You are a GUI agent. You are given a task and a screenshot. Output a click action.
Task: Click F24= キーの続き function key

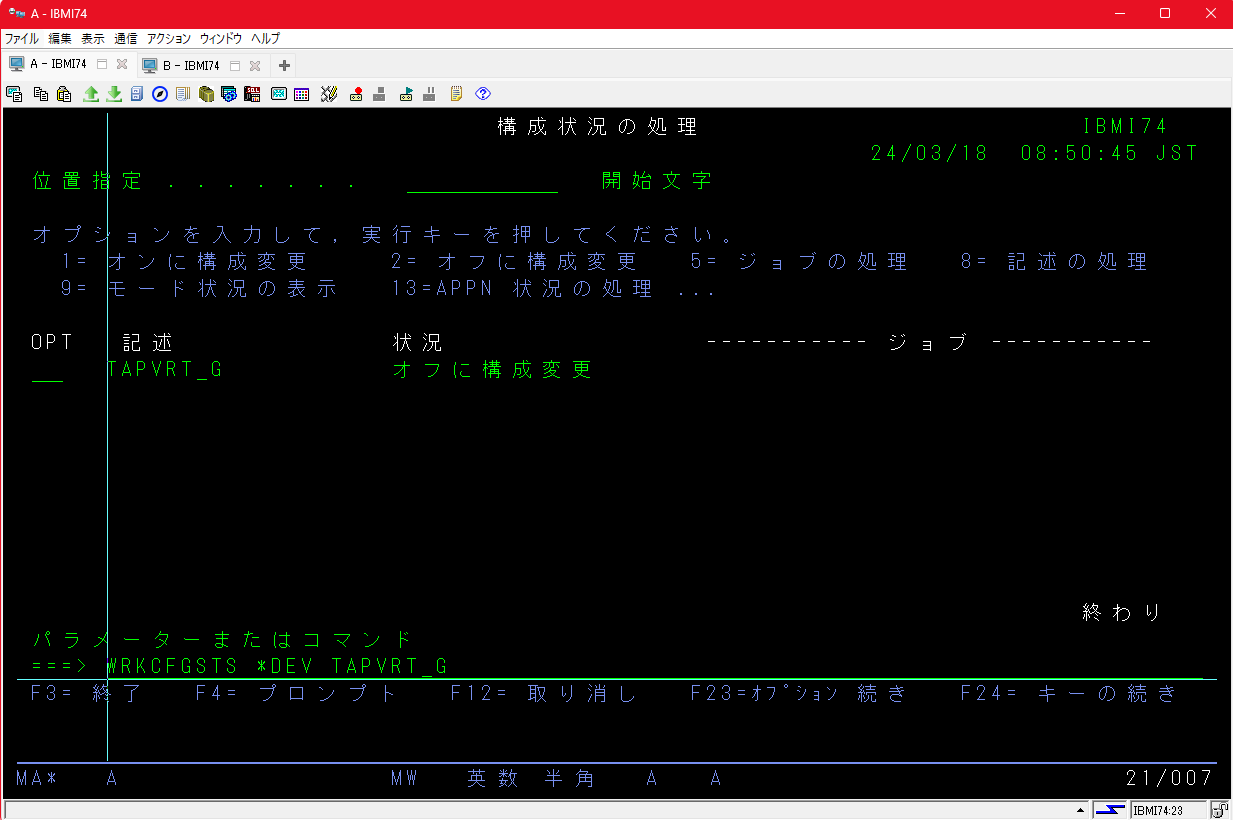(1069, 694)
